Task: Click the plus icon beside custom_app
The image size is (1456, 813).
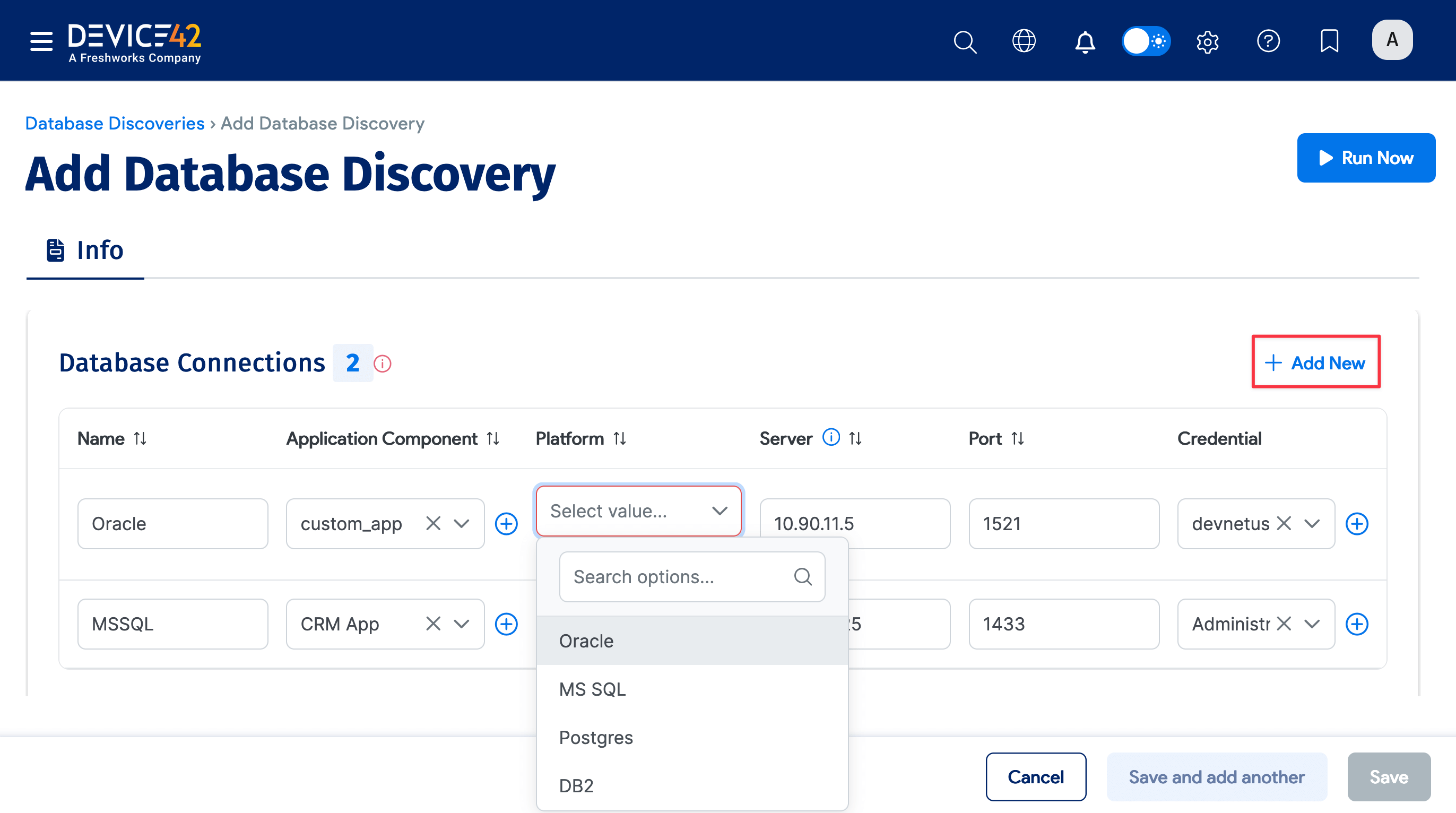Action: (x=506, y=524)
